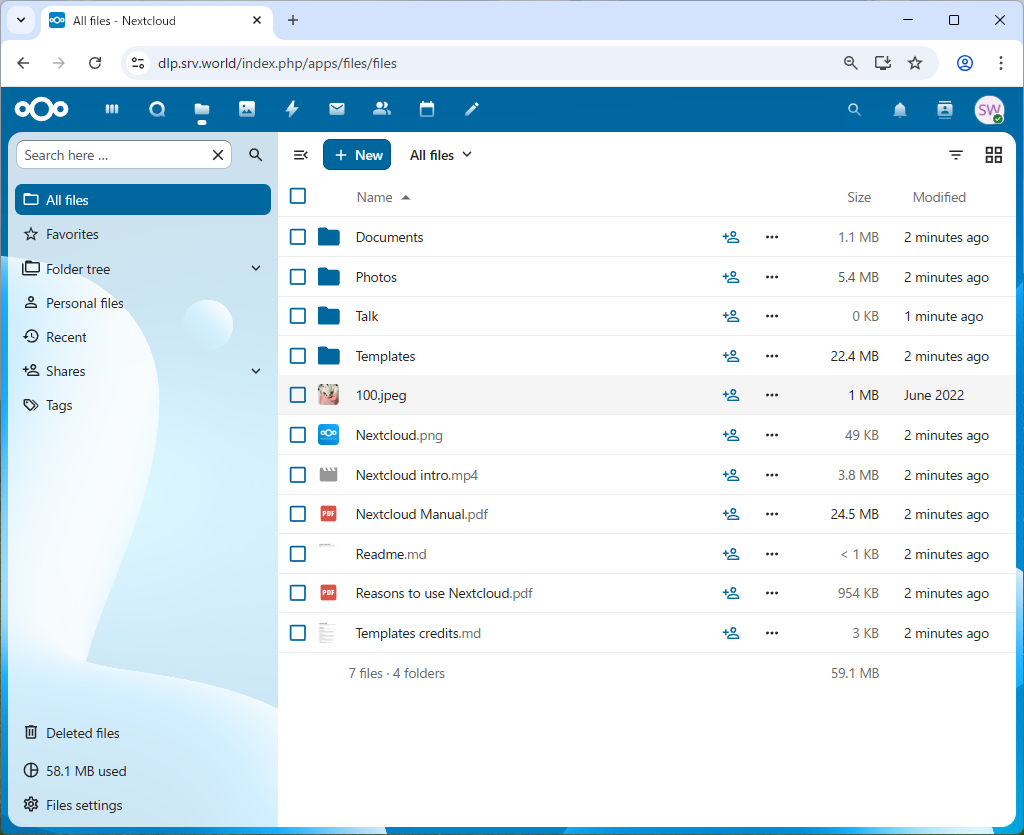The width and height of the screenshot is (1024, 835).
Task: Bookmark this page with star icon
Action: pyautogui.click(x=915, y=63)
